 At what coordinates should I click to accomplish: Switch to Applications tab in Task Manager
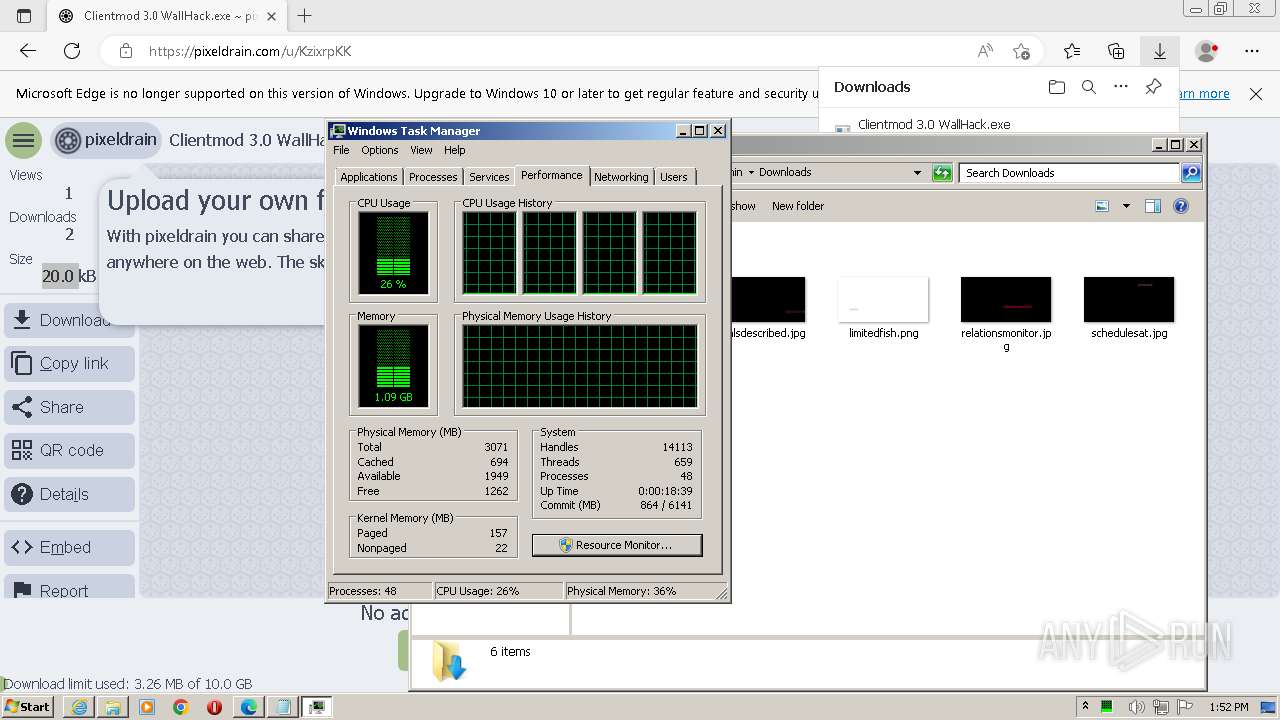(369, 177)
